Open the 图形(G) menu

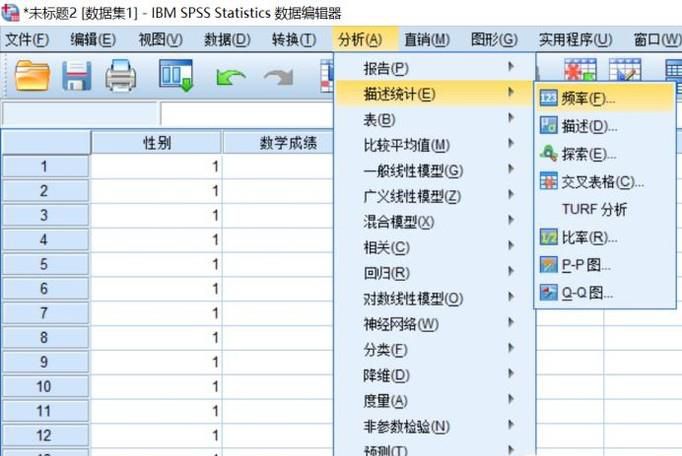pos(493,39)
